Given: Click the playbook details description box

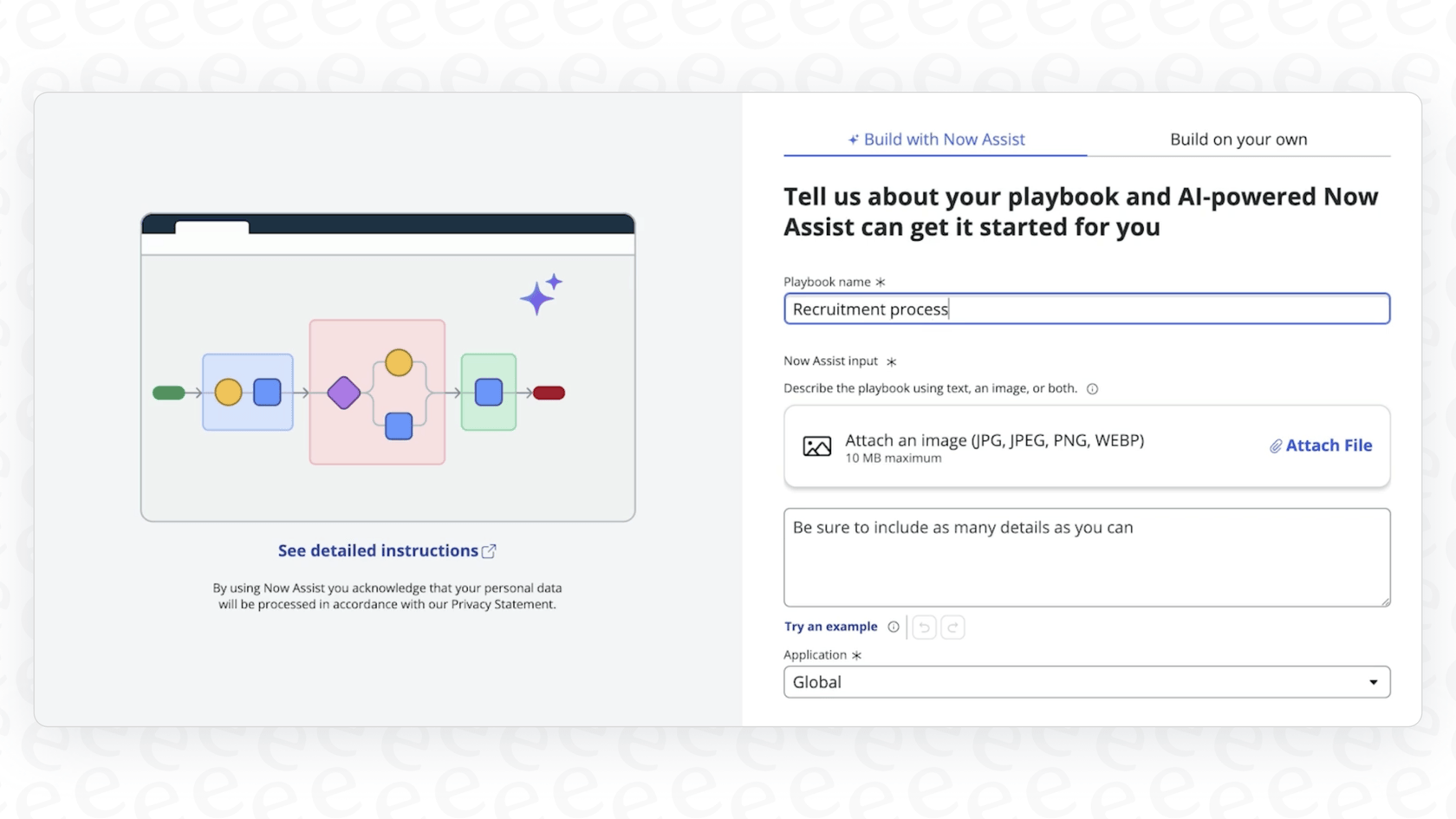Looking at the screenshot, I should pyautogui.click(x=1086, y=557).
